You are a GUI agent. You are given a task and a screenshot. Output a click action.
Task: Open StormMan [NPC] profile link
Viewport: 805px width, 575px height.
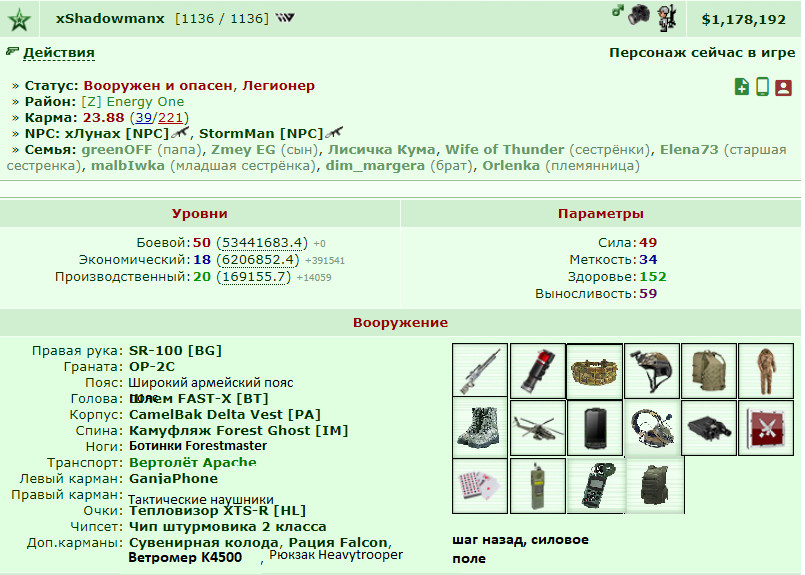tap(261, 133)
